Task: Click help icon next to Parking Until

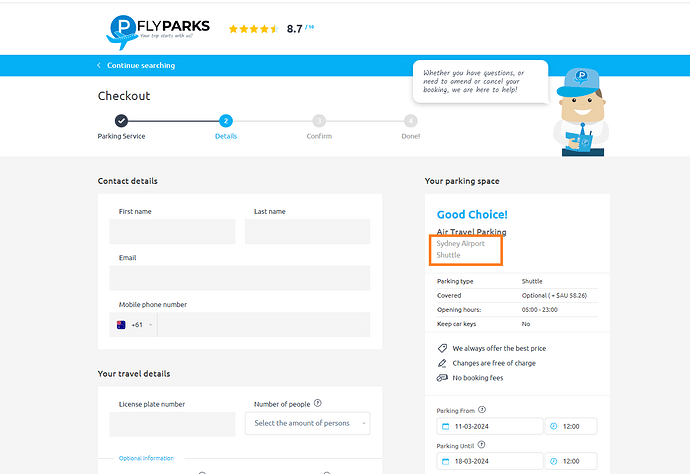Action: (481, 445)
